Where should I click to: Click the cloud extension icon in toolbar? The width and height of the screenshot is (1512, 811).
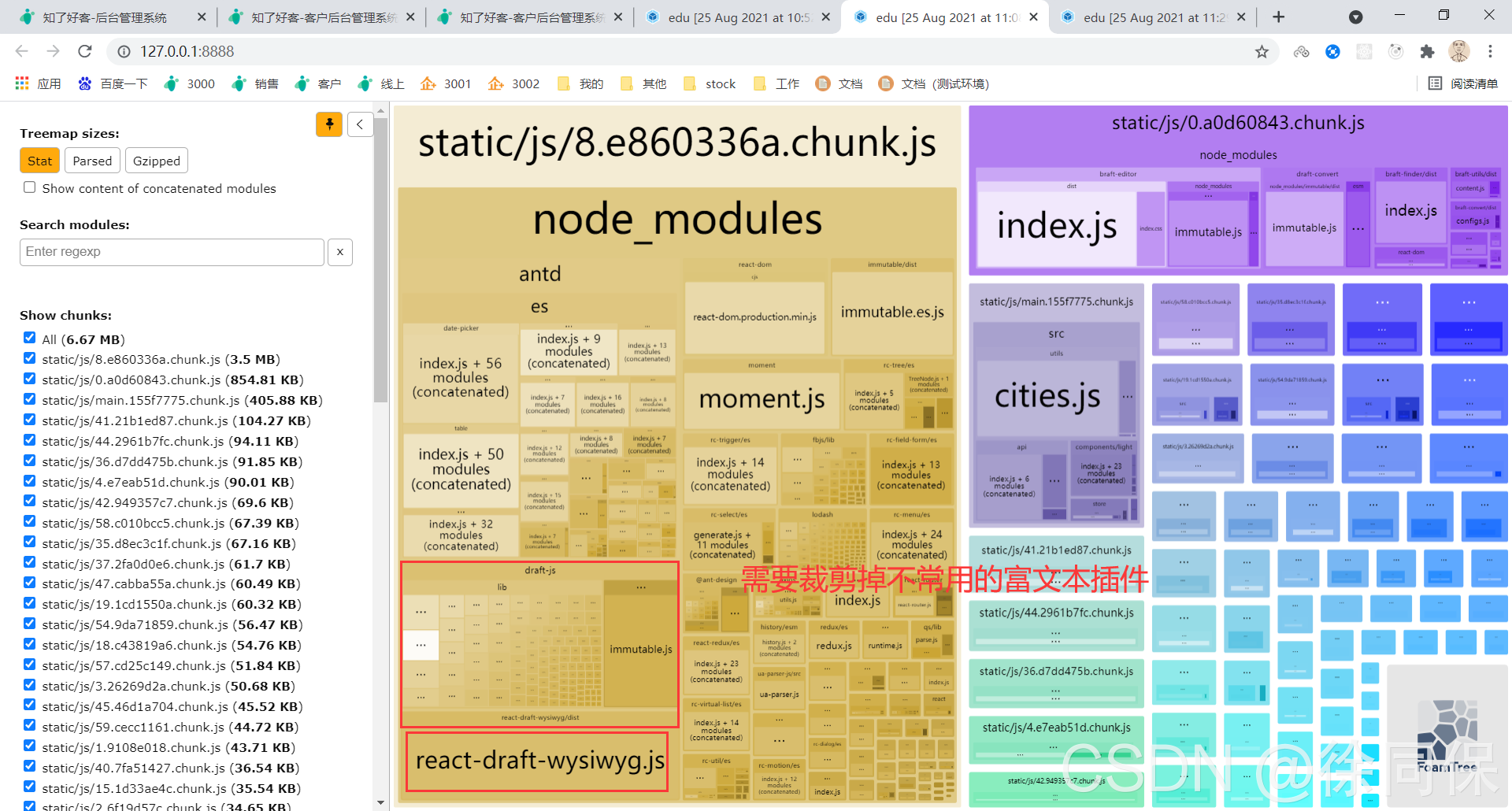coord(1301,51)
